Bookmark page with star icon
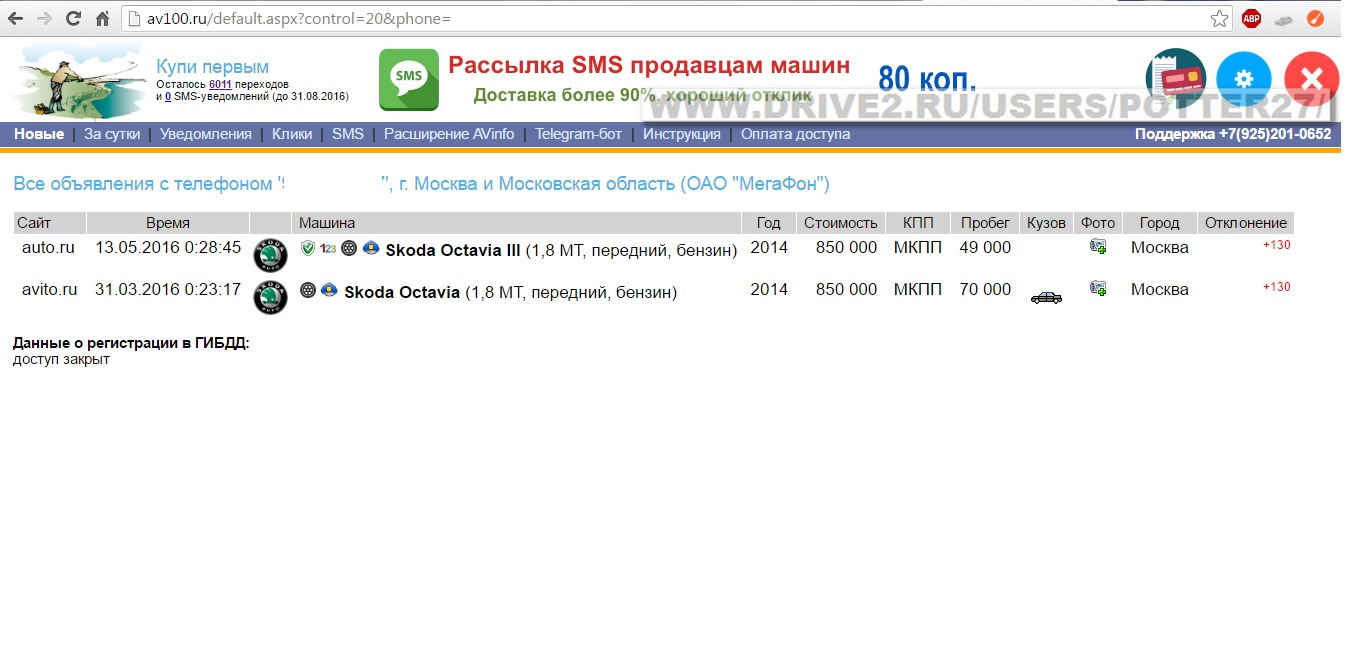The width and height of the screenshot is (1360, 648). point(1219,18)
